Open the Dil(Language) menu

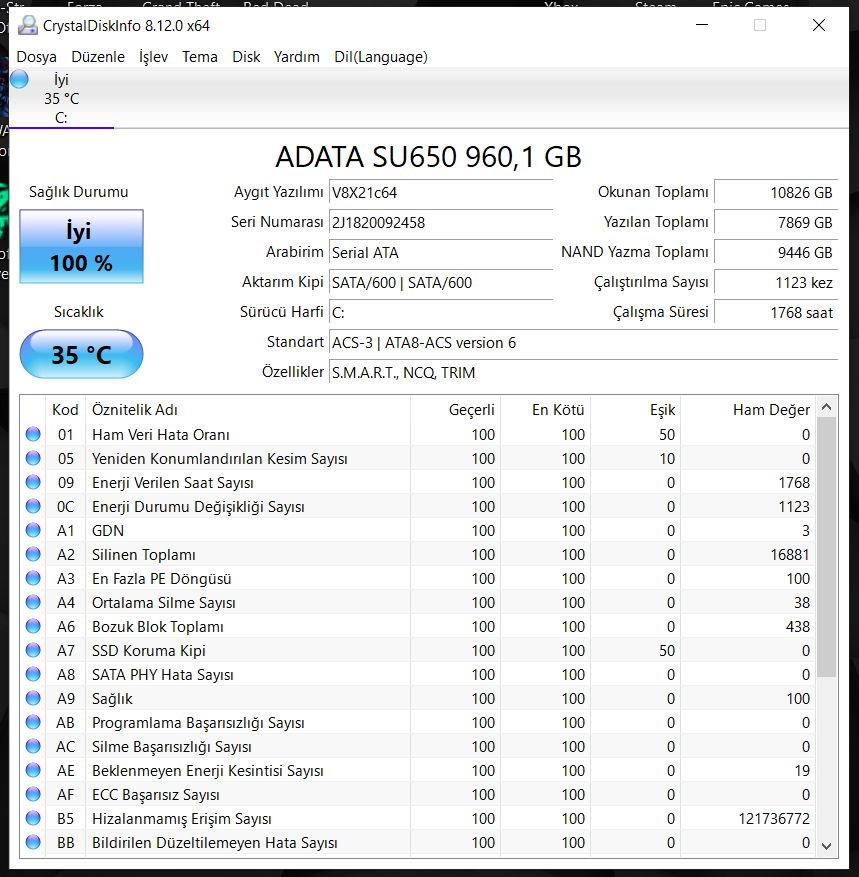381,57
